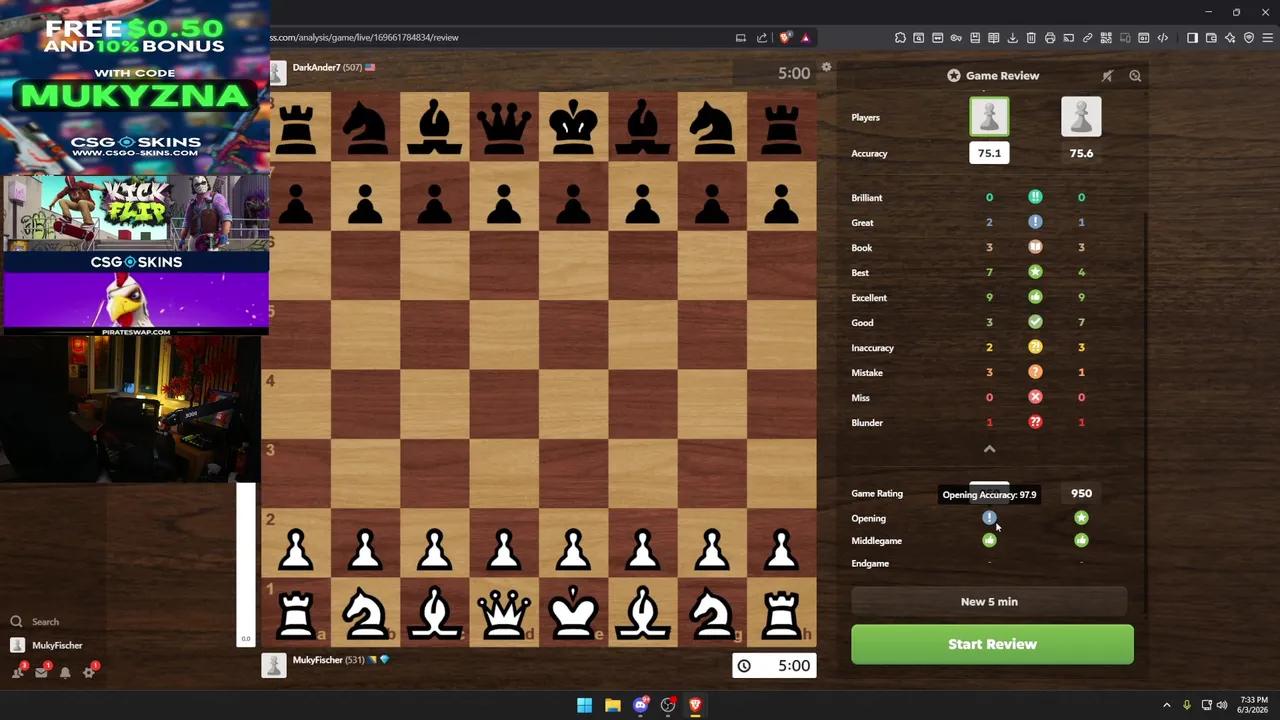Click the Miss red X icon
This screenshot has height=720, width=1280.
click(1035, 397)
